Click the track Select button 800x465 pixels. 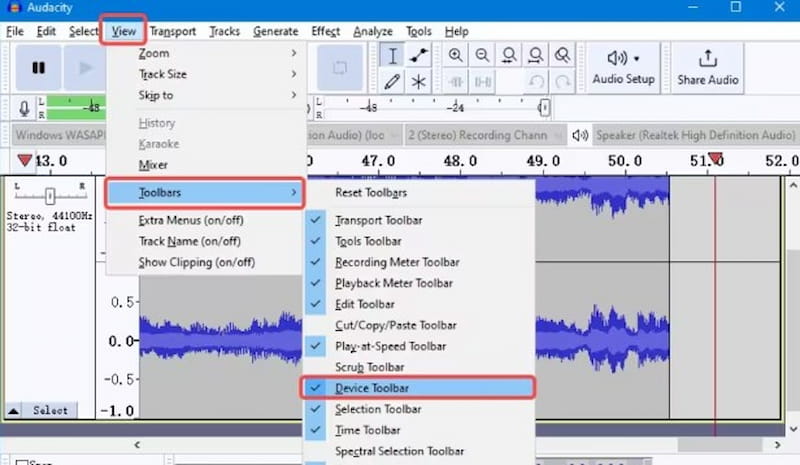click(x=50, y=410)
